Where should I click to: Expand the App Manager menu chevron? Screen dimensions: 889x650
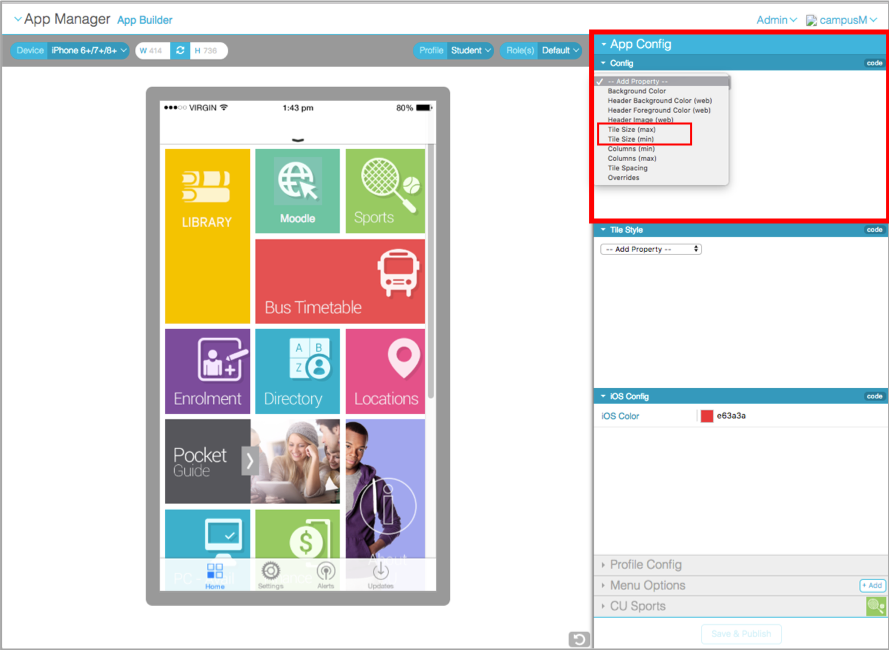click(18, 19)
